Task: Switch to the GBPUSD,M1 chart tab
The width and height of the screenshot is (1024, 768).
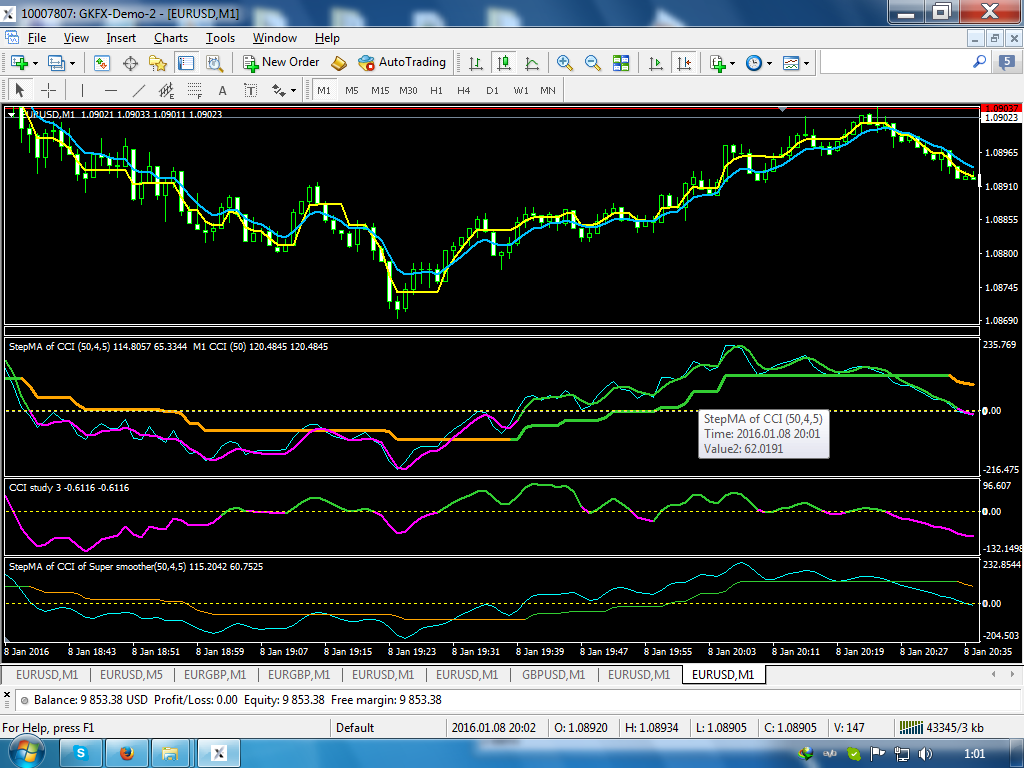Action: pyautogui.click(x=553, y=675)
